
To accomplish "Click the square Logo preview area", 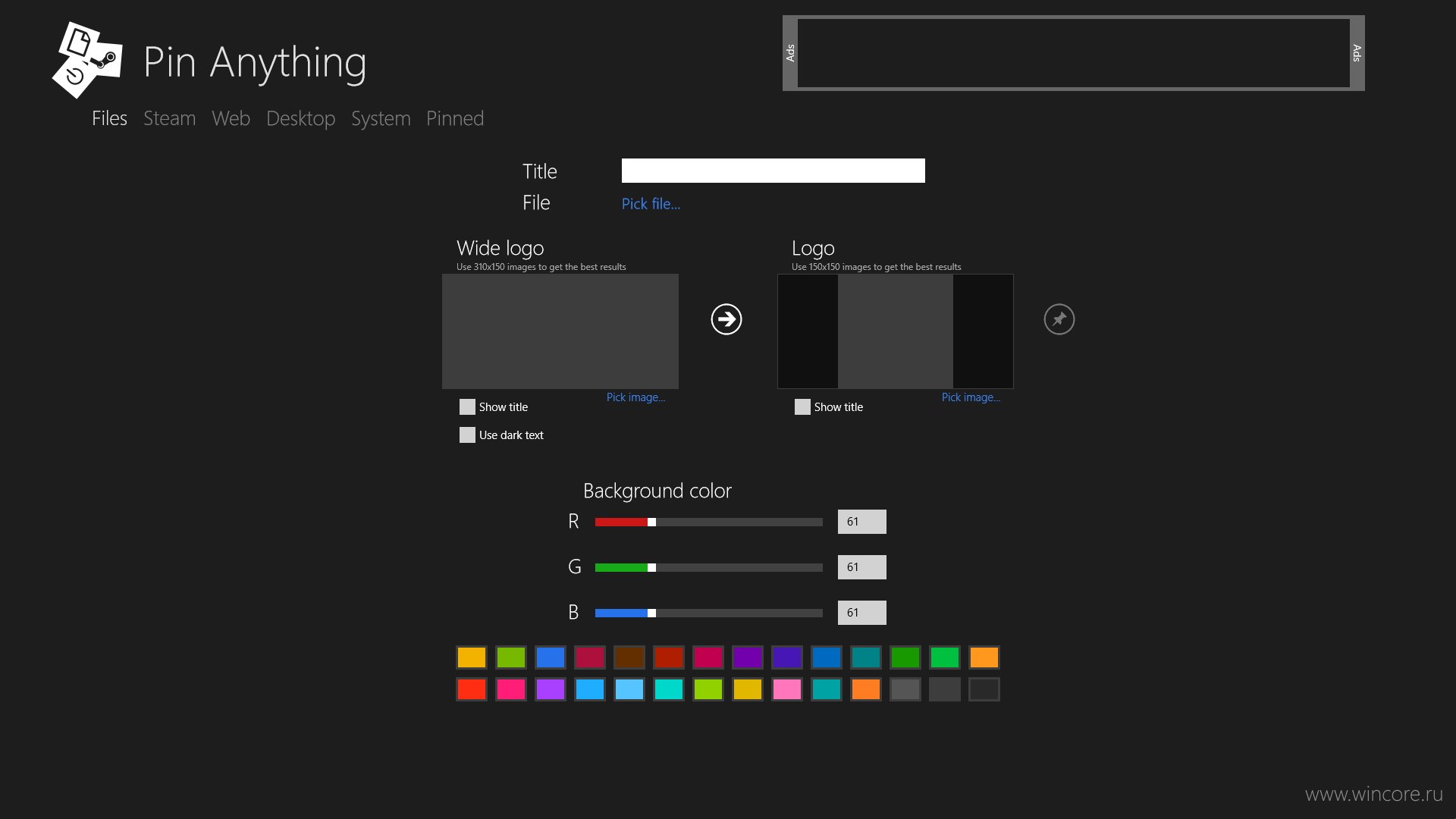I will (x=896, y=331).
